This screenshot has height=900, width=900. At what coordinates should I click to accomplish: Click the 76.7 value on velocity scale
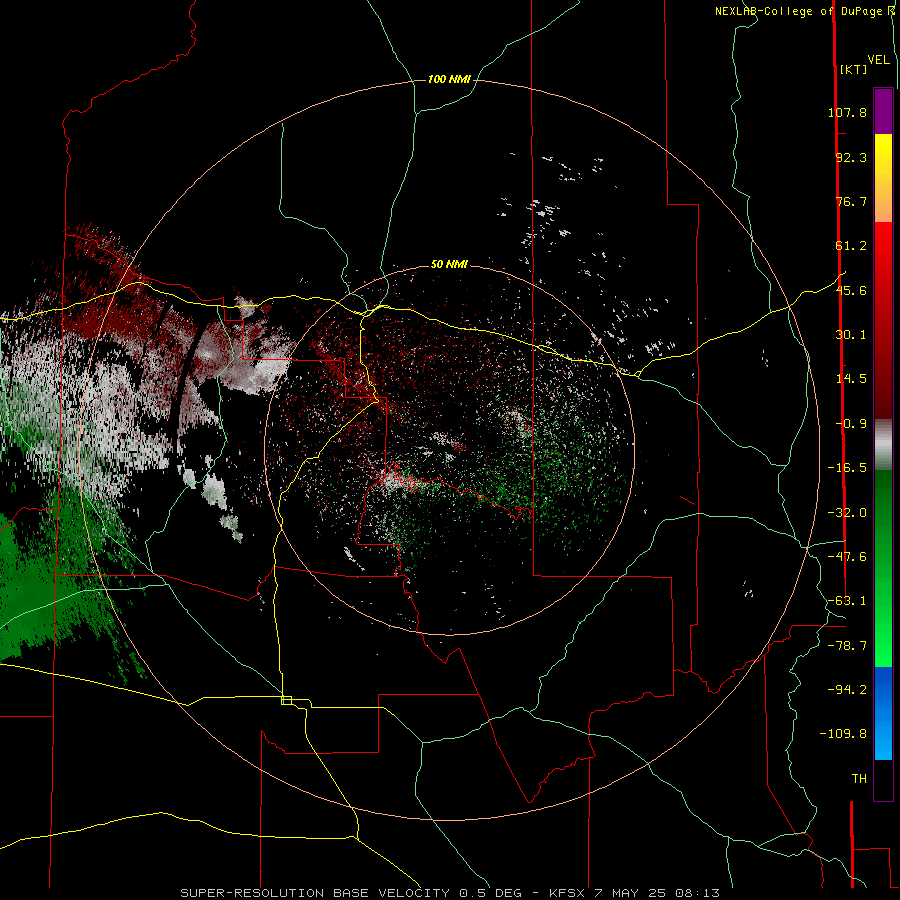coord(851,201)
